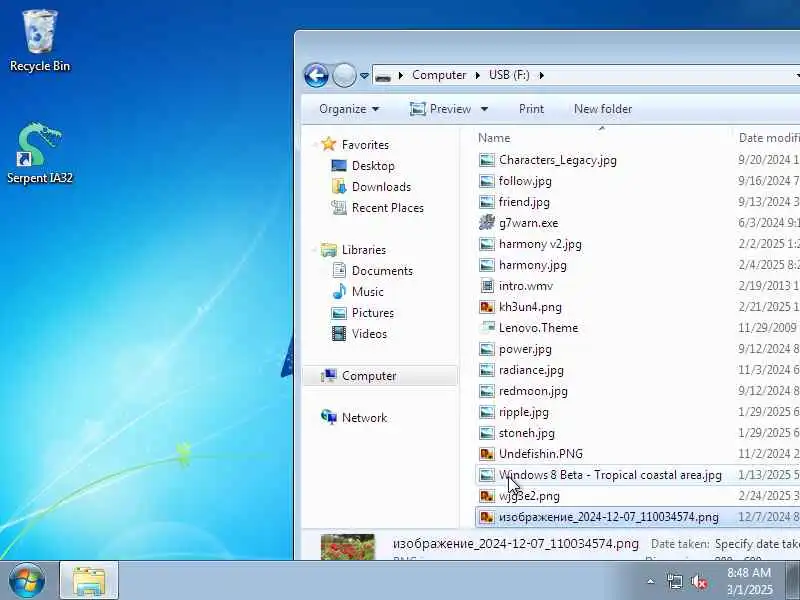
Task: Expand the arrow after USB (F:) breadcrumb
Action: click(542, 76)
